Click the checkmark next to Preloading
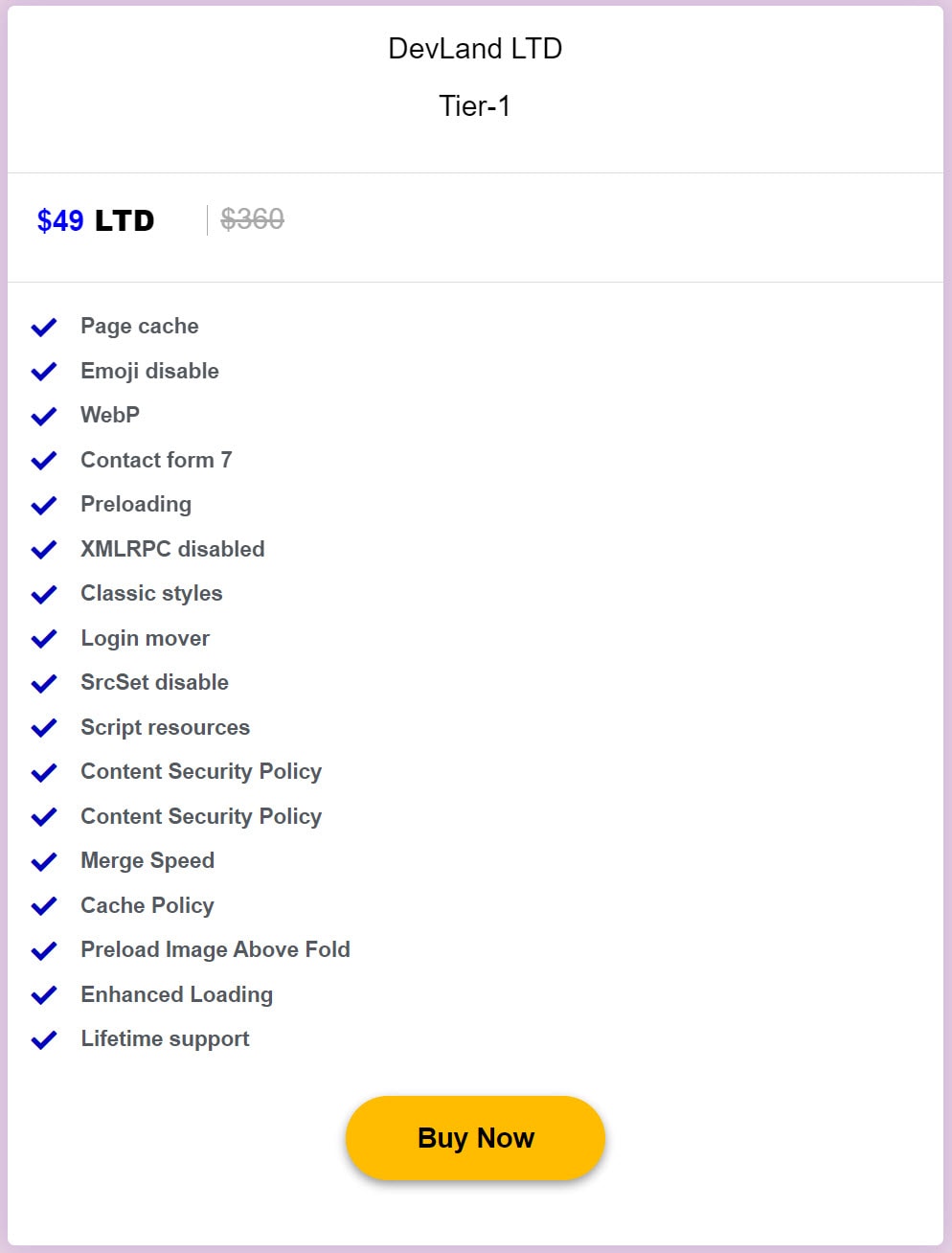 (x=44, y=505)
